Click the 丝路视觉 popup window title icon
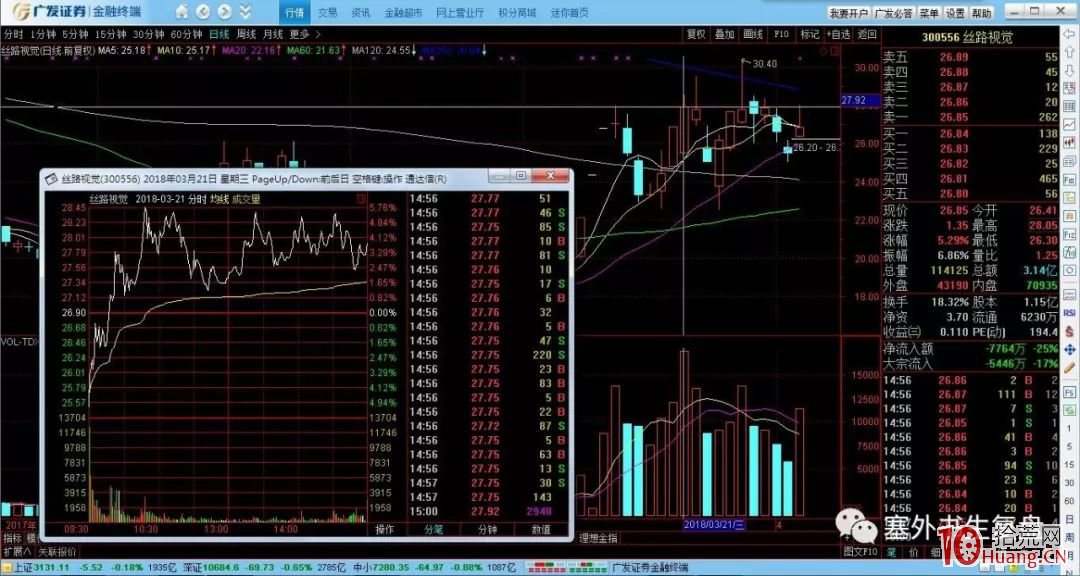 point(51,178)
